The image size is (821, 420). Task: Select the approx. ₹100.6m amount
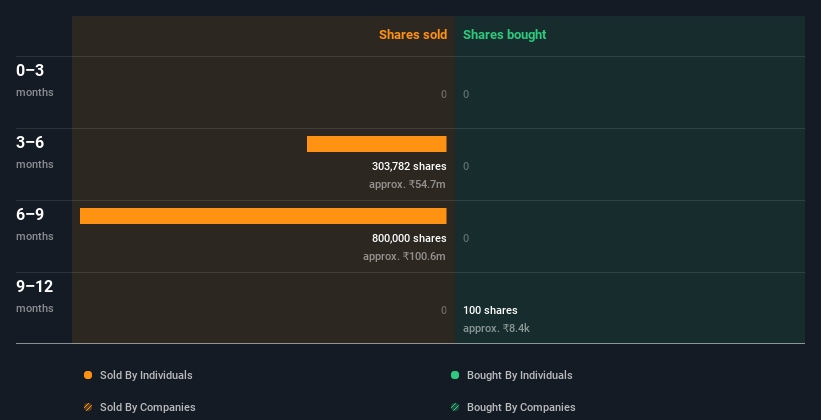[404, 257]
